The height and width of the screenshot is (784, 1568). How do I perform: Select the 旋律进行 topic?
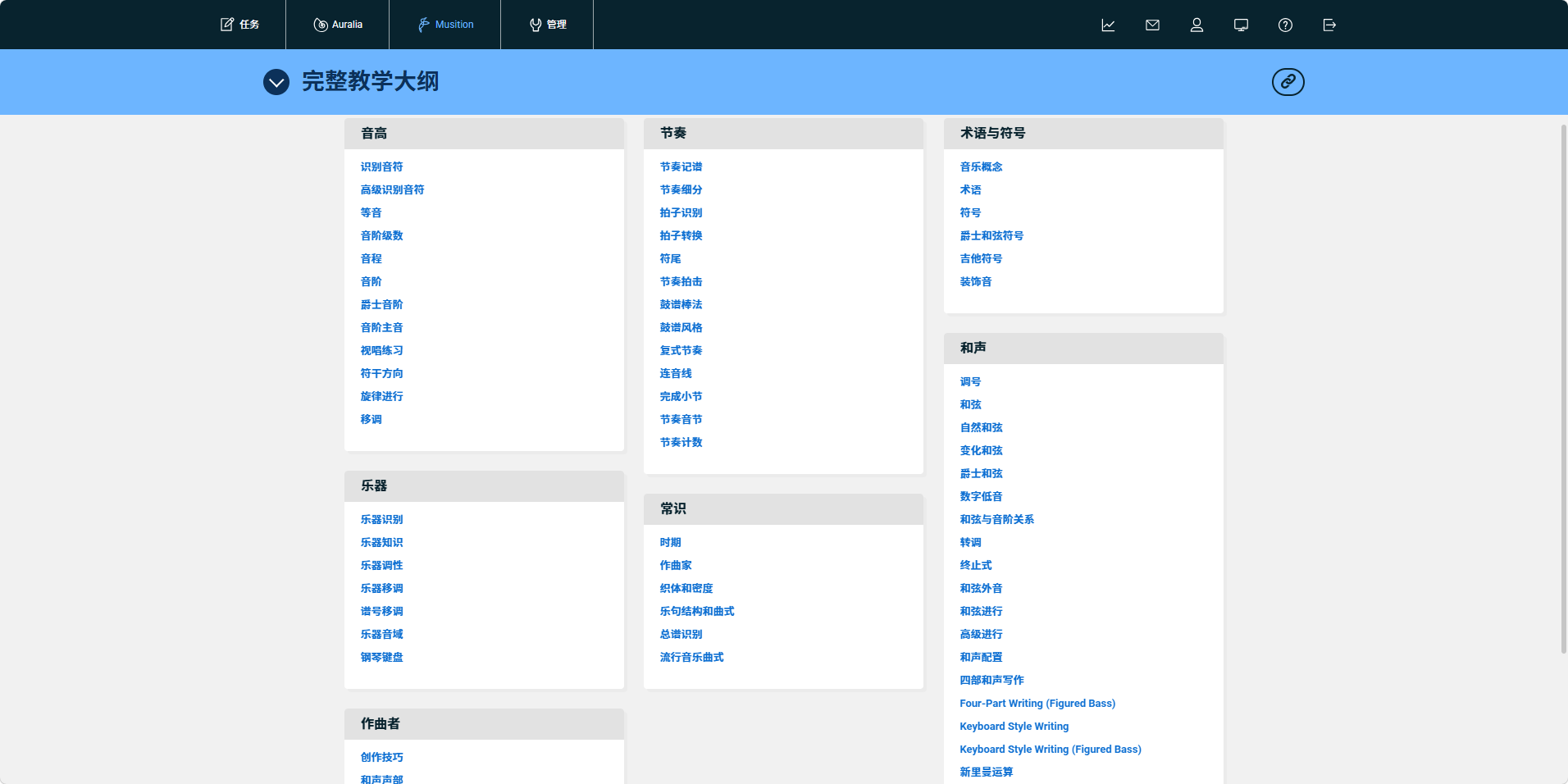(381, 396)
